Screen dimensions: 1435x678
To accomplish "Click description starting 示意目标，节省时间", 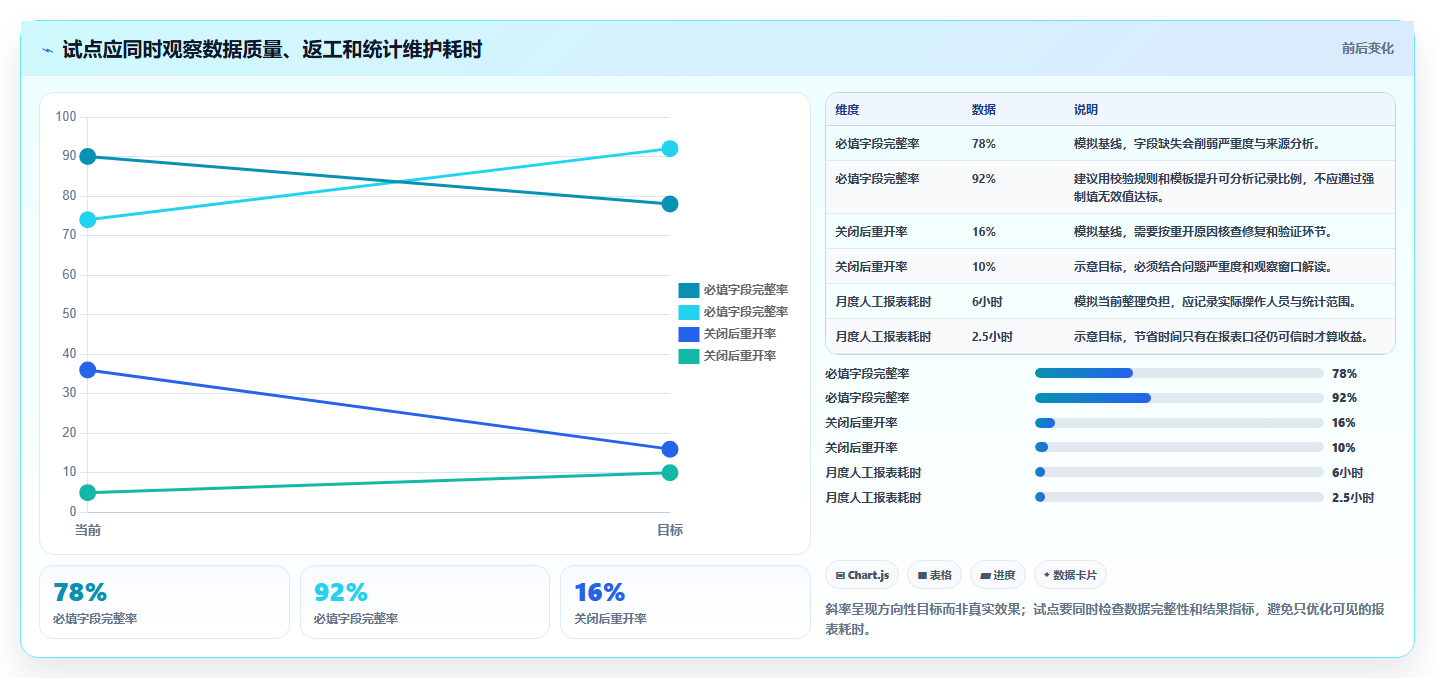I will (x=1221, y=336).
